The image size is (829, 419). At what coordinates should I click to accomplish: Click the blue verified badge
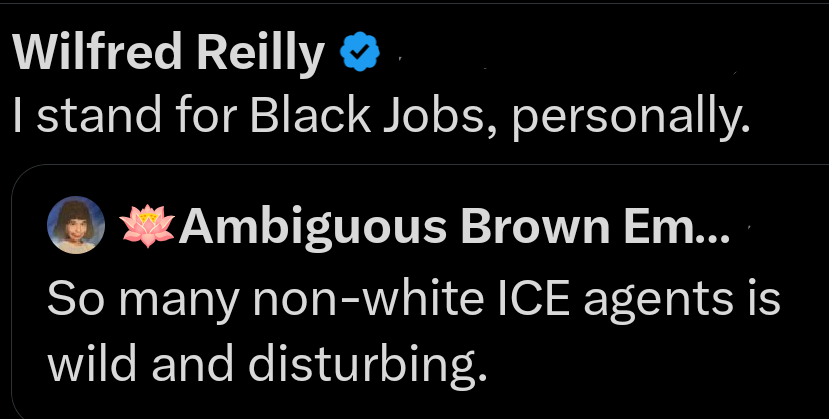click(x=361, y=53)
